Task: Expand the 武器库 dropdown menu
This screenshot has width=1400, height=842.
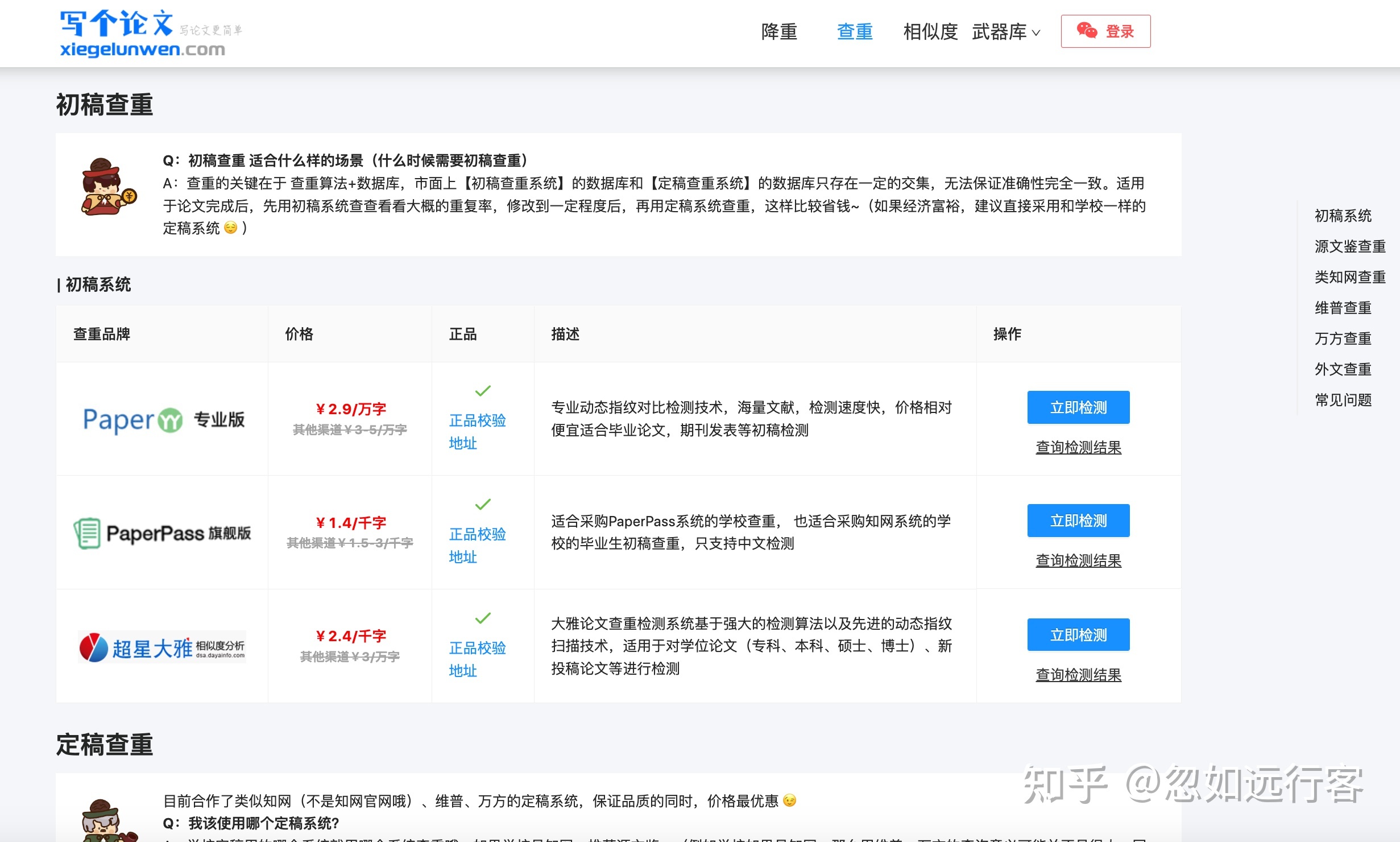Action: tap(1006, 32)
